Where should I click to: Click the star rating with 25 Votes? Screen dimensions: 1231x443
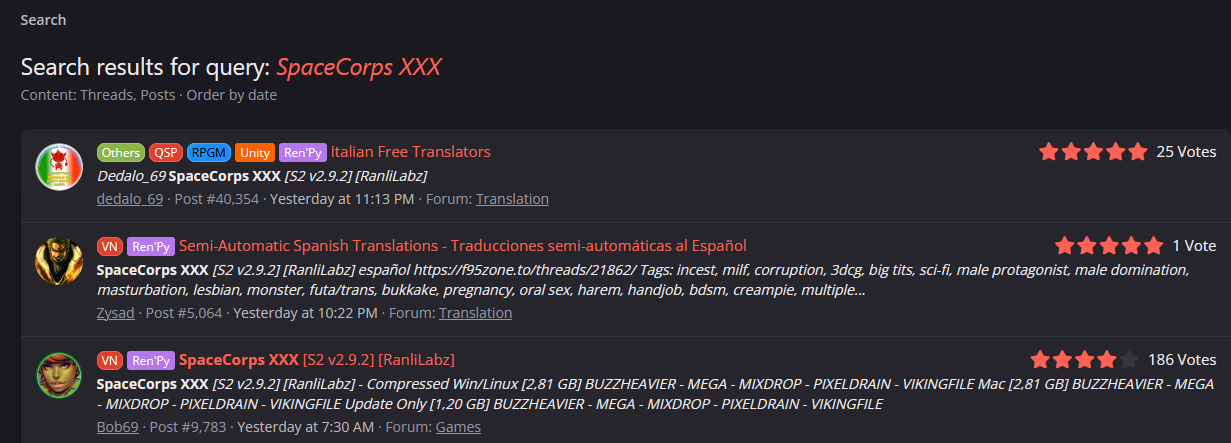coord(1093,152)
